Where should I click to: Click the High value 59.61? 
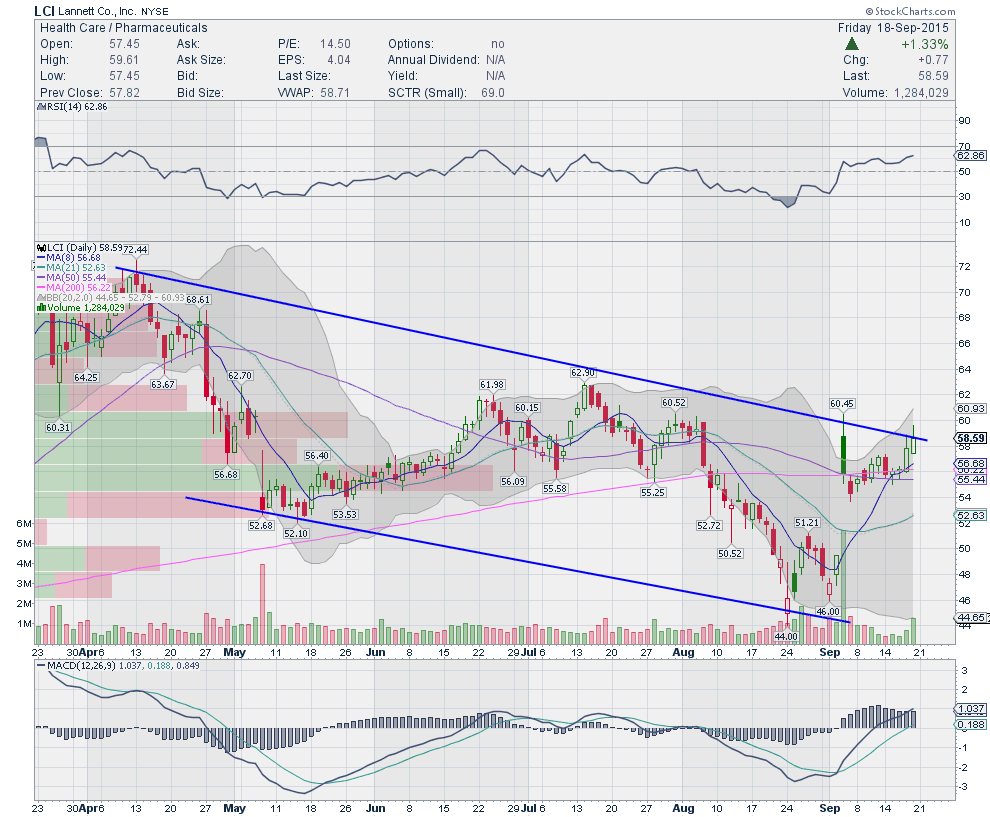pyautogui.click(x=124, y=60)
